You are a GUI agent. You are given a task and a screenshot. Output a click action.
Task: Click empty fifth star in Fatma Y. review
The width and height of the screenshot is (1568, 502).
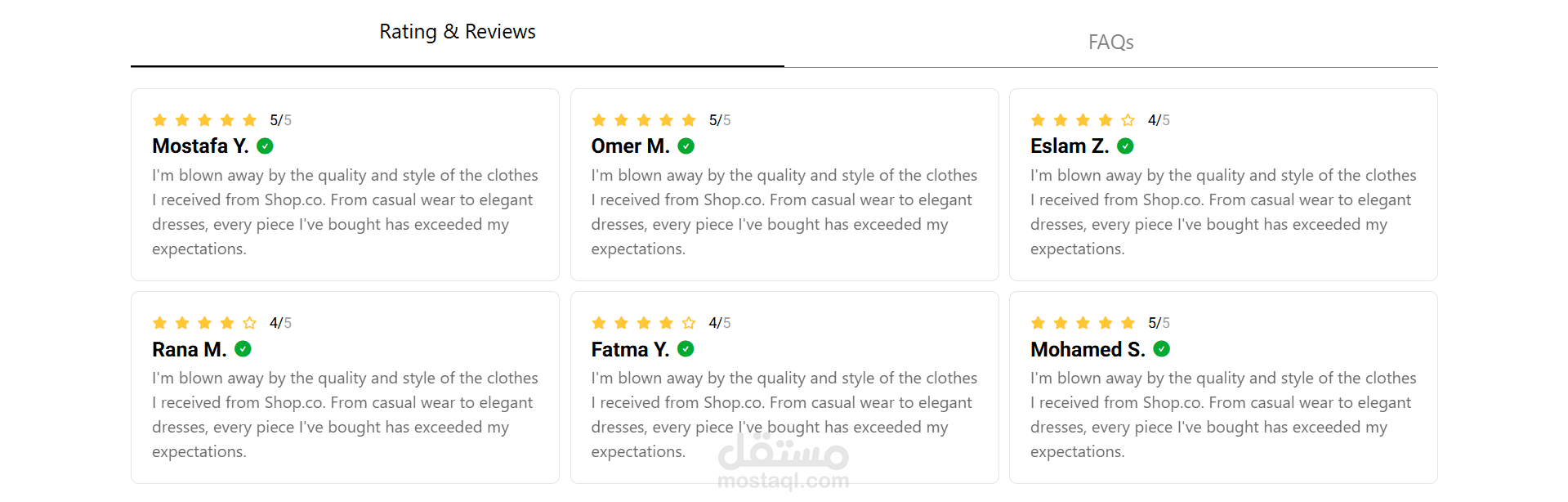click(x=689, y=323)
